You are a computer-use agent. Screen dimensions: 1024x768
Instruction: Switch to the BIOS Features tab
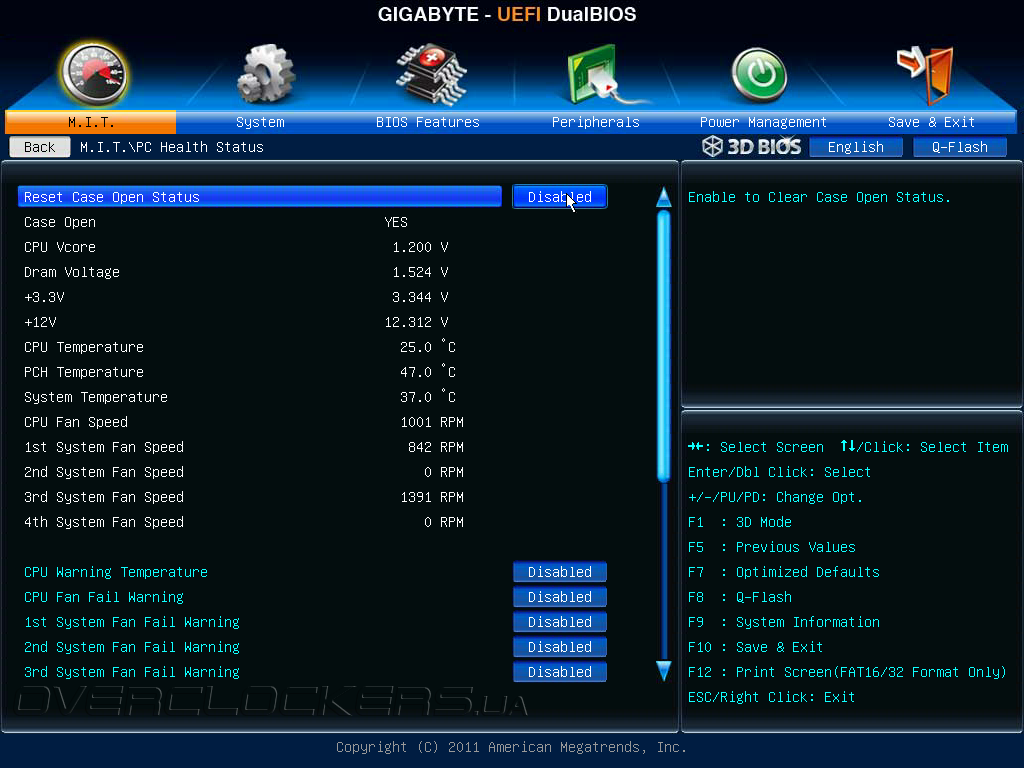click(x=428, y=122)
